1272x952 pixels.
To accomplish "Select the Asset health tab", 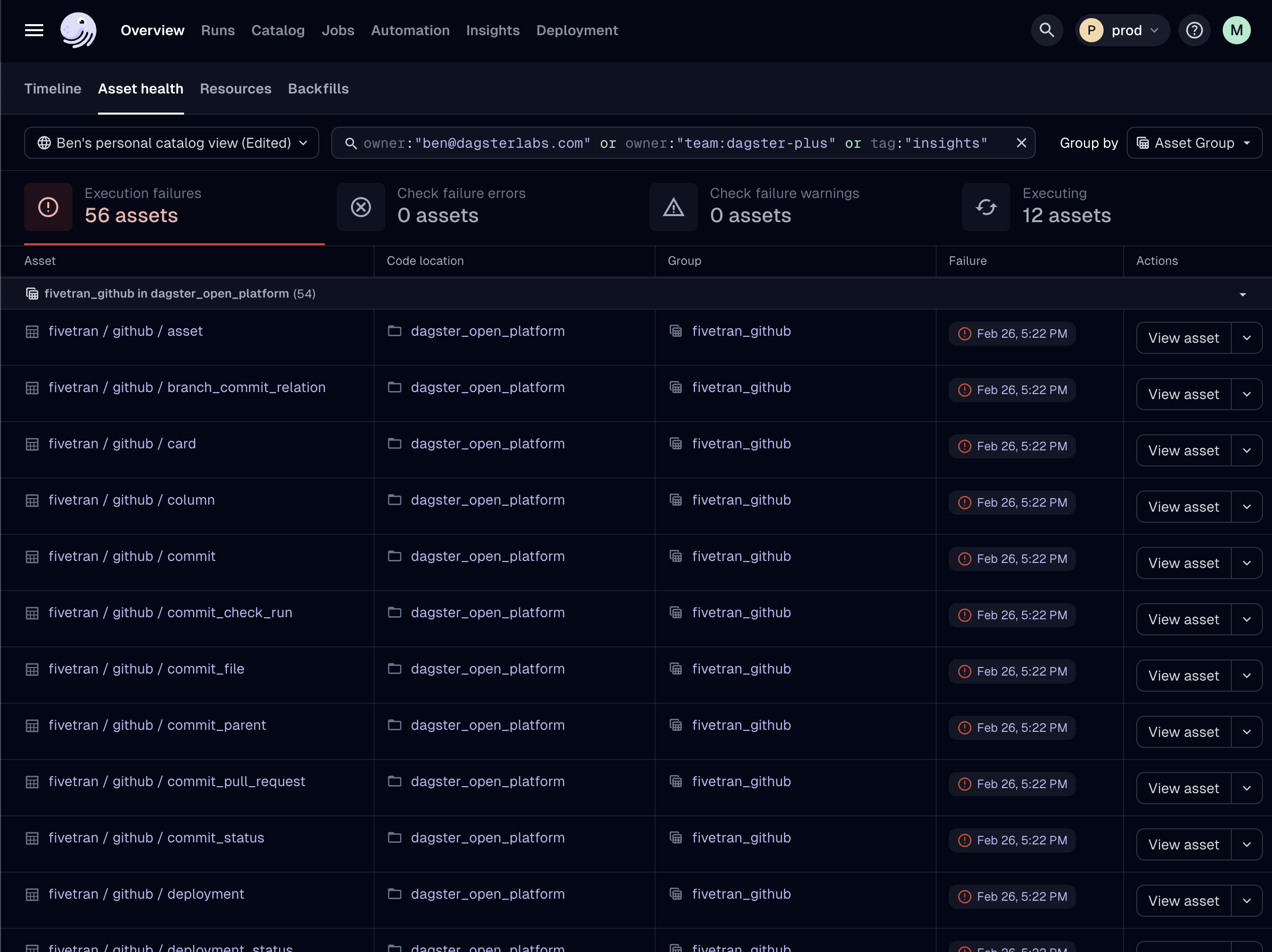I will [141, 89].
